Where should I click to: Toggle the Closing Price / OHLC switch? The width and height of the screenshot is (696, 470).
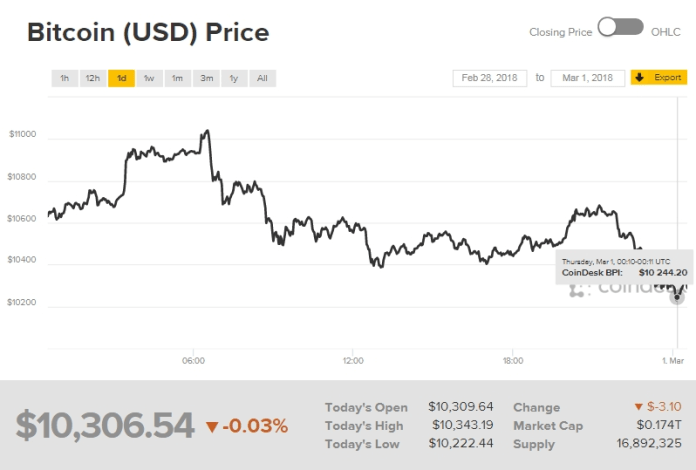point(620,28)
